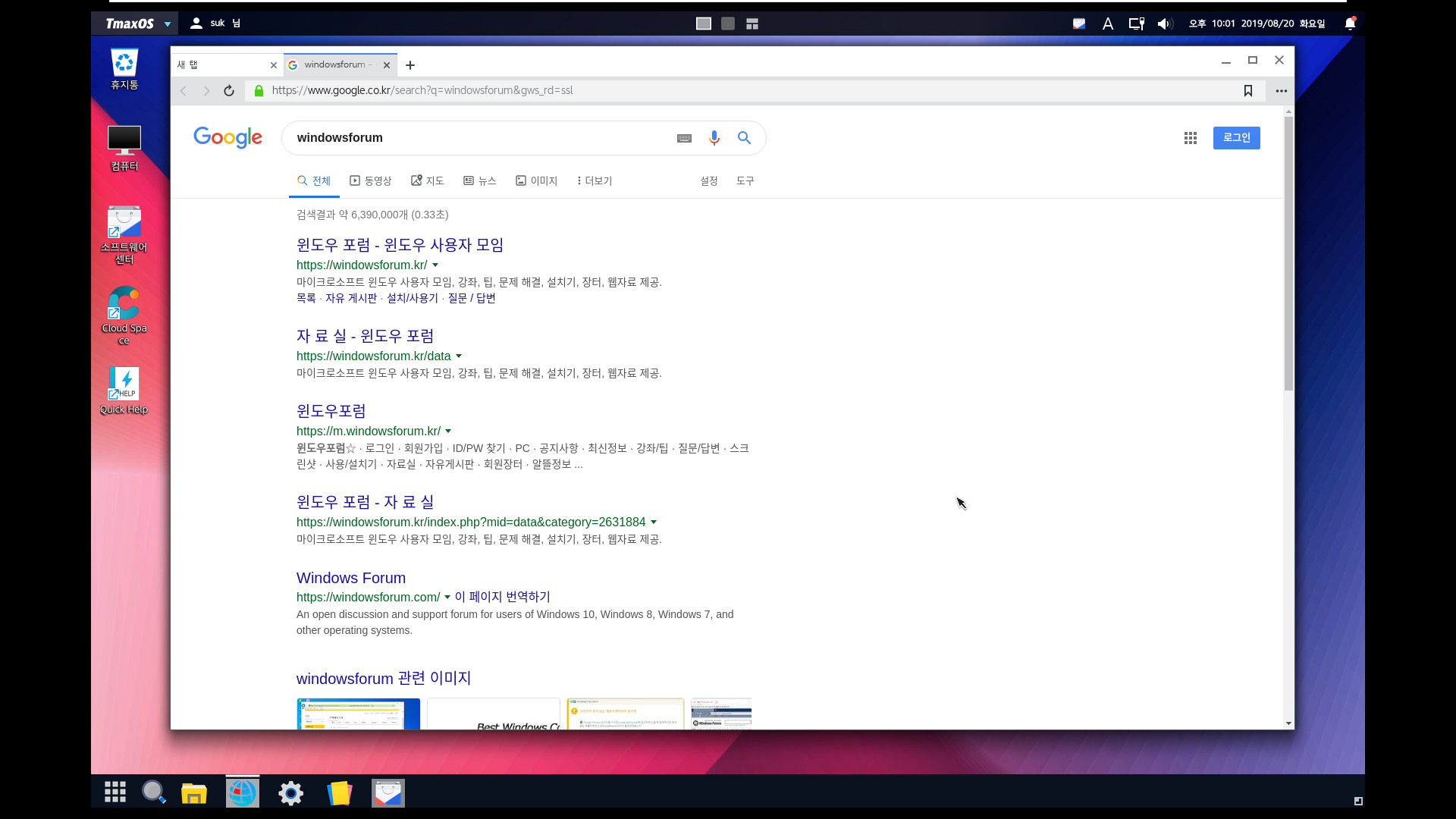Open the sticky notes taskbar app
Image resolution: width=1456 pixels, height=819 pixels.
[340, 793]
